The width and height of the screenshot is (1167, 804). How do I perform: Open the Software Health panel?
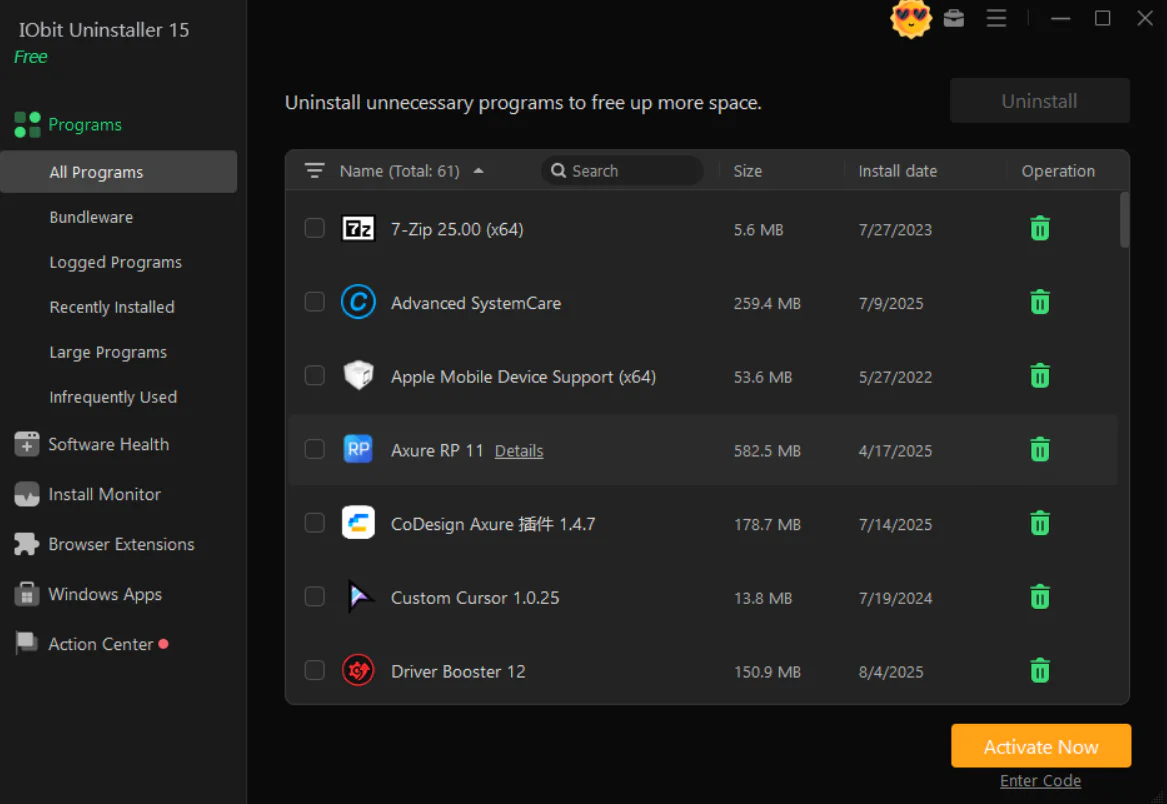(107, 444)
